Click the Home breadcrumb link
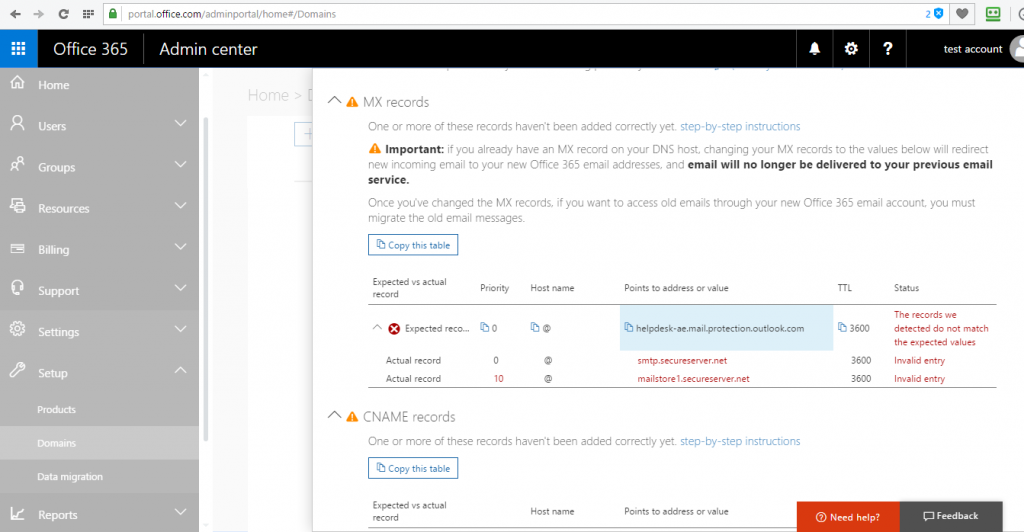The height and width of the screenshot is (532, 1024). click(268, 95)
